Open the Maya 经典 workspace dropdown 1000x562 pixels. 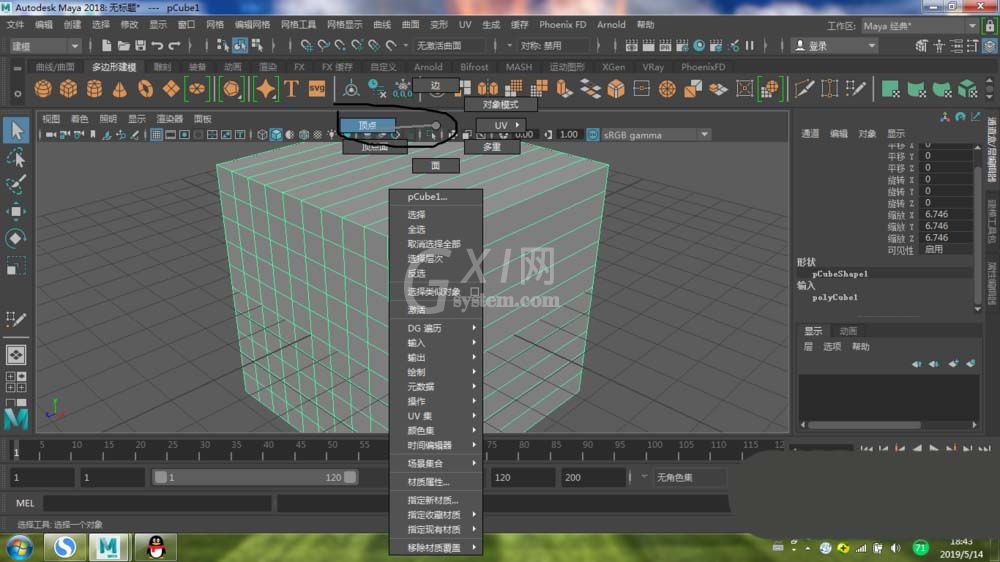919,26
